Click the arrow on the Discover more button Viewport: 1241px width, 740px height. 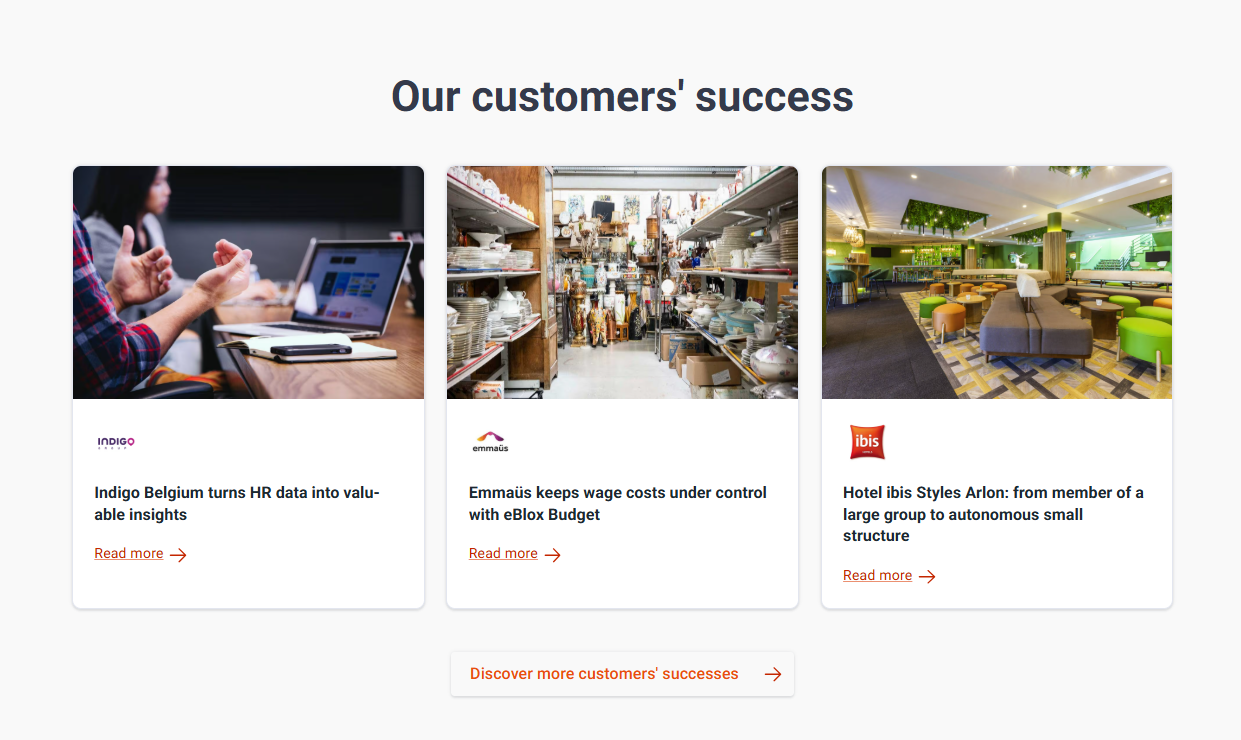[773, 675]
